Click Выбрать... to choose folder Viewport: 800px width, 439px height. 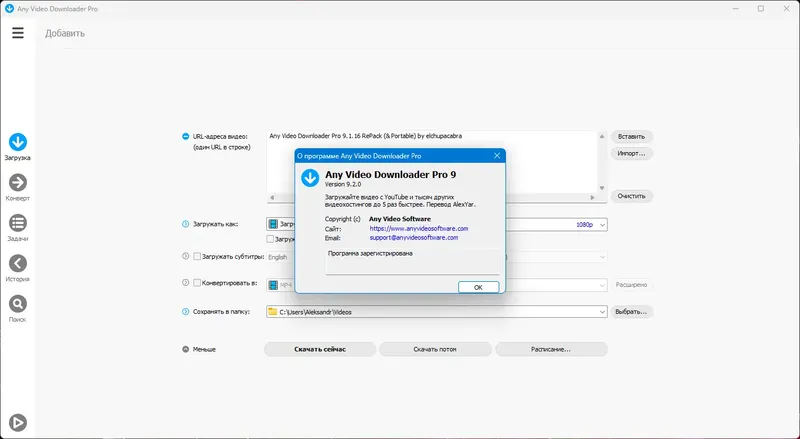[x=632, y=311]
